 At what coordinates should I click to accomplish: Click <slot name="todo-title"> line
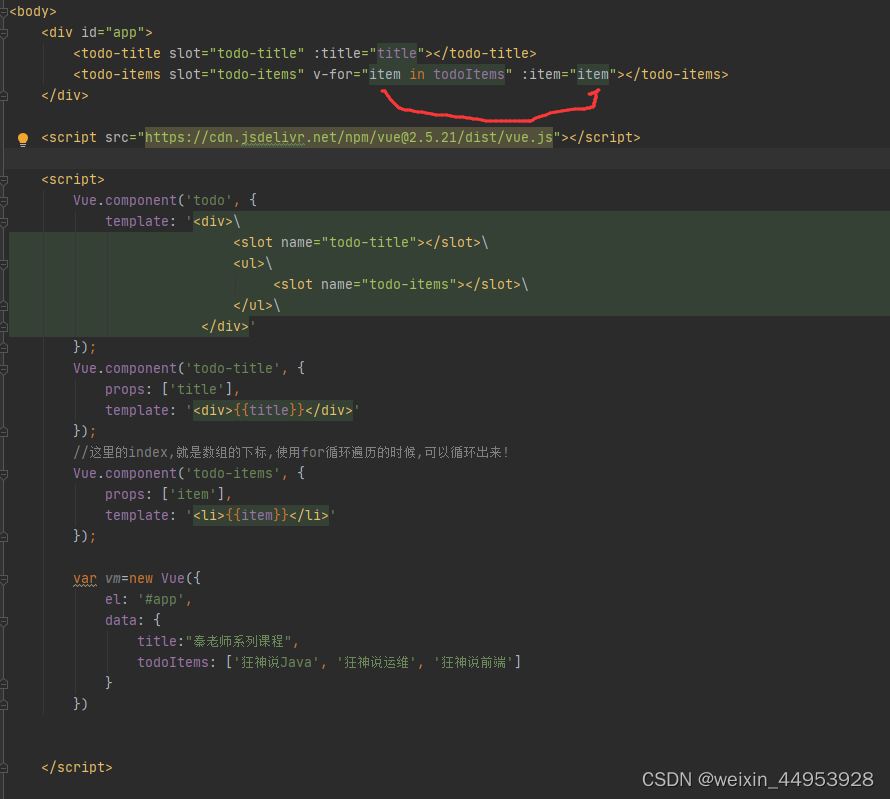point(360,243)
